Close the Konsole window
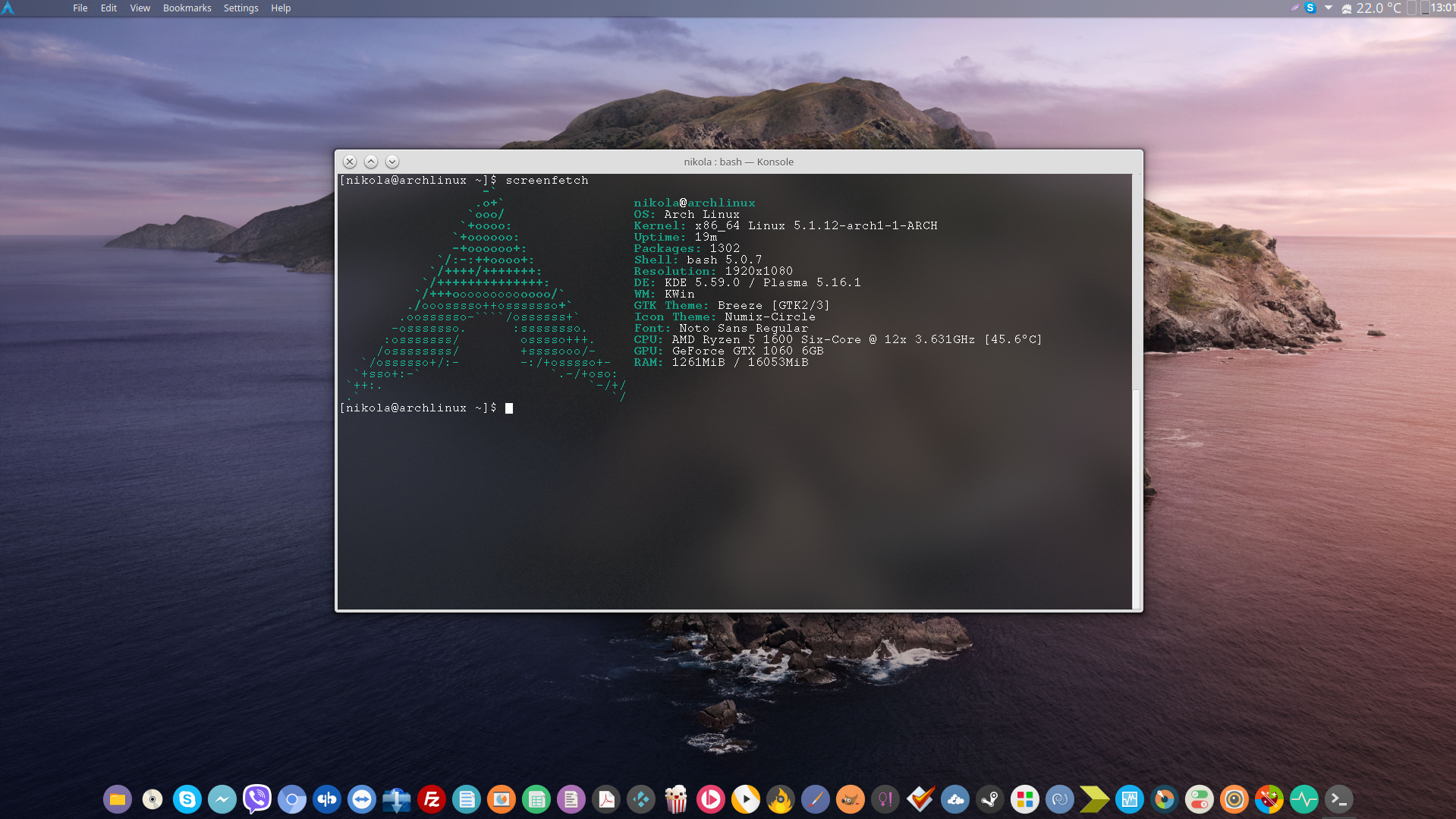Image resolution: width=1456 pixels, height=819 pixels. 350,162
